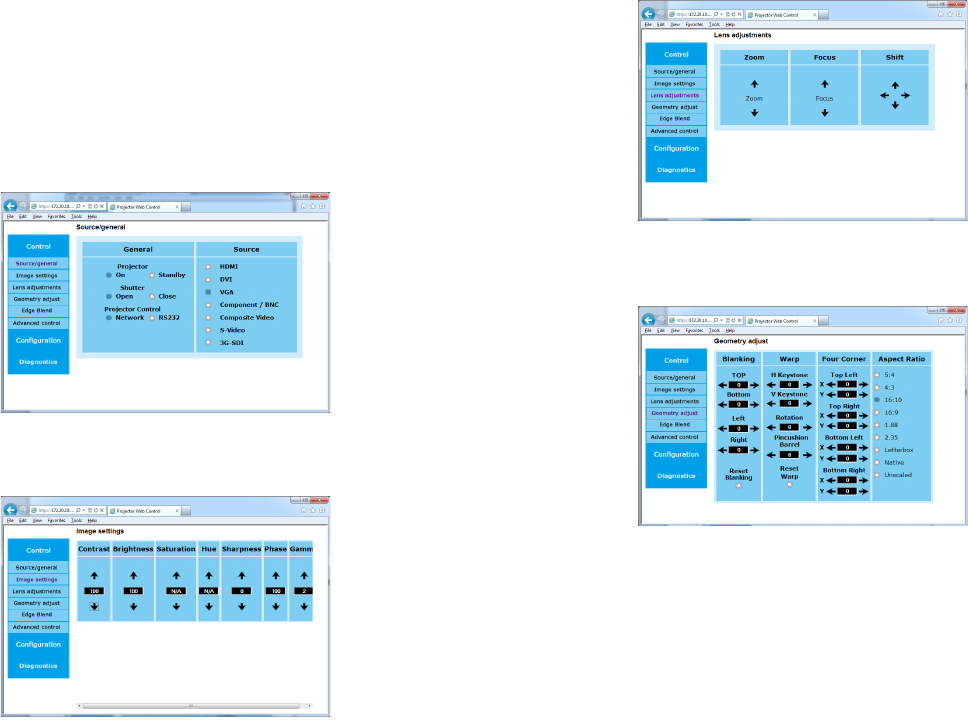
Task: Increase Contrast with up arrow in Image settings
Action: 94,575
